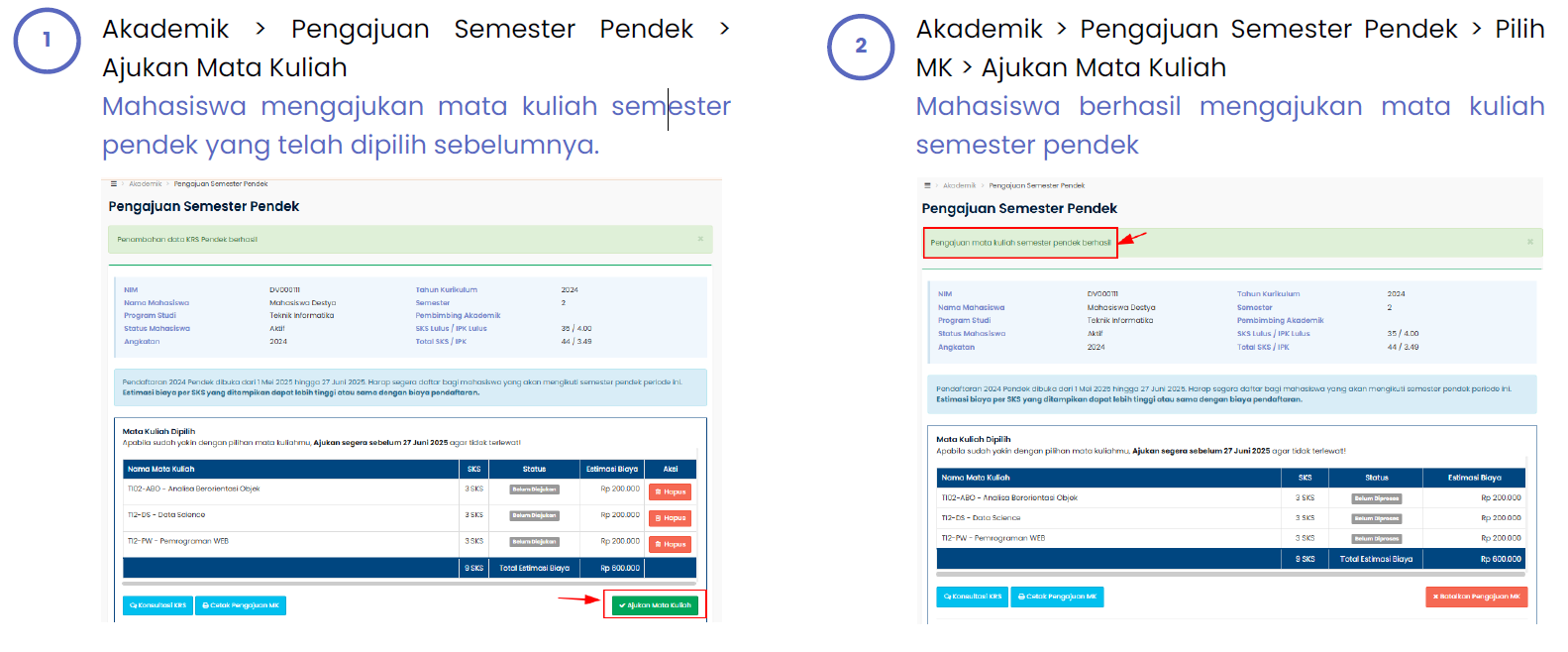Click the green Ajukan Mata Kuliah button

[x=655, y=605]
